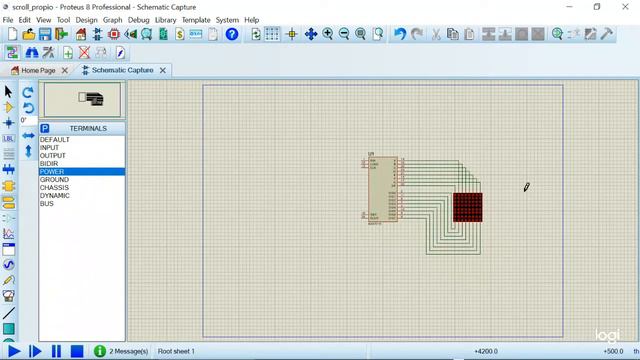Zoom in with magnifier plus icon
This screenshot has width=640, height=360.
pos(327,34)
